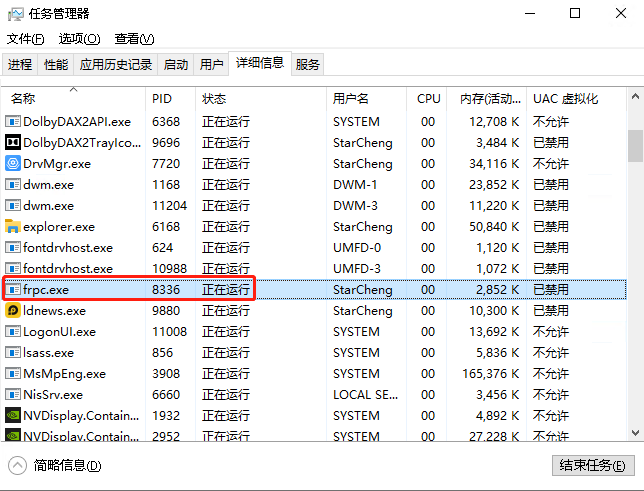Click the memory value 50,840 K
This screenshot has width=644, height=491.
[494, 226]
